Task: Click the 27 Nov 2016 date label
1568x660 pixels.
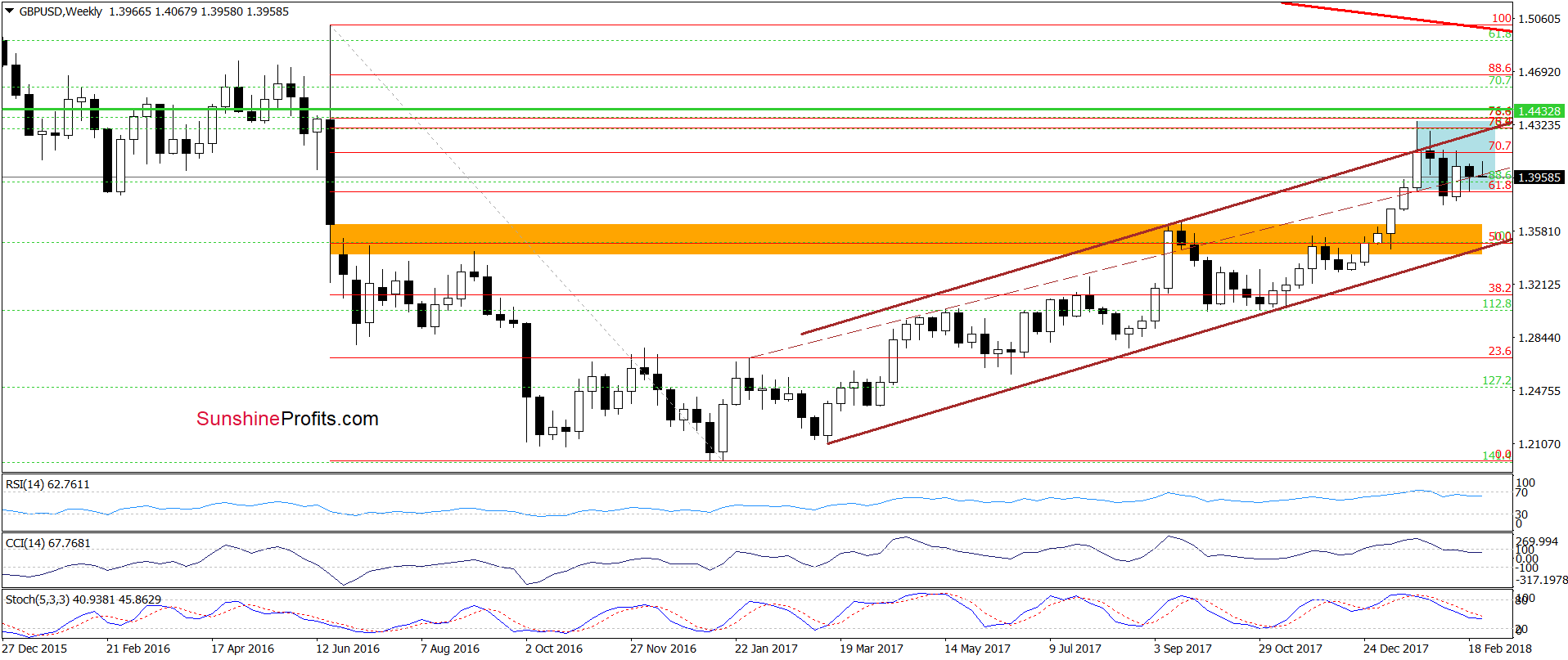Action: click(x=663, y=649)
